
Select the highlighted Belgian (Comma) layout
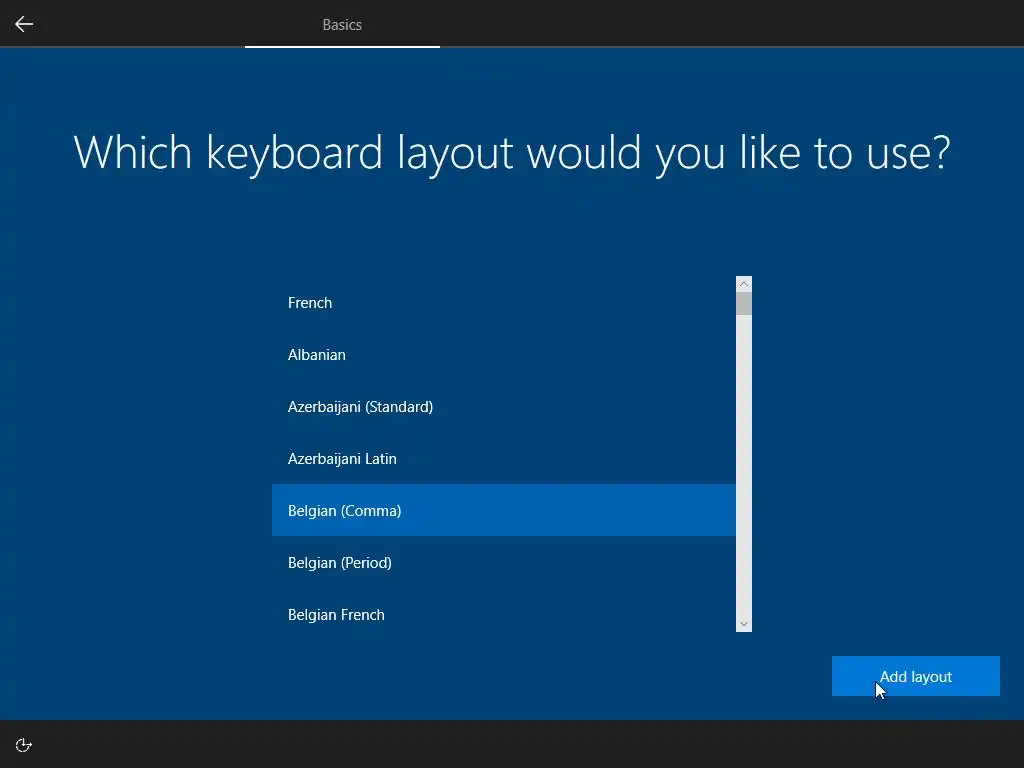(x=504, y=510)
